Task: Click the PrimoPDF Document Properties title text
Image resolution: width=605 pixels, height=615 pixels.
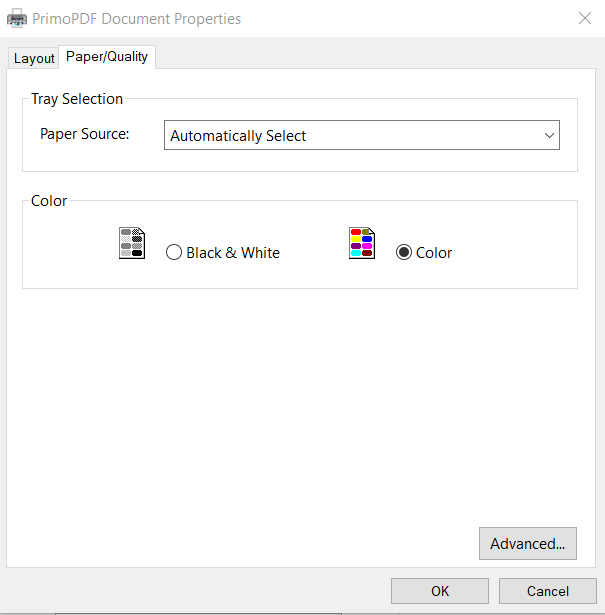Action: (x=136, y=19)
